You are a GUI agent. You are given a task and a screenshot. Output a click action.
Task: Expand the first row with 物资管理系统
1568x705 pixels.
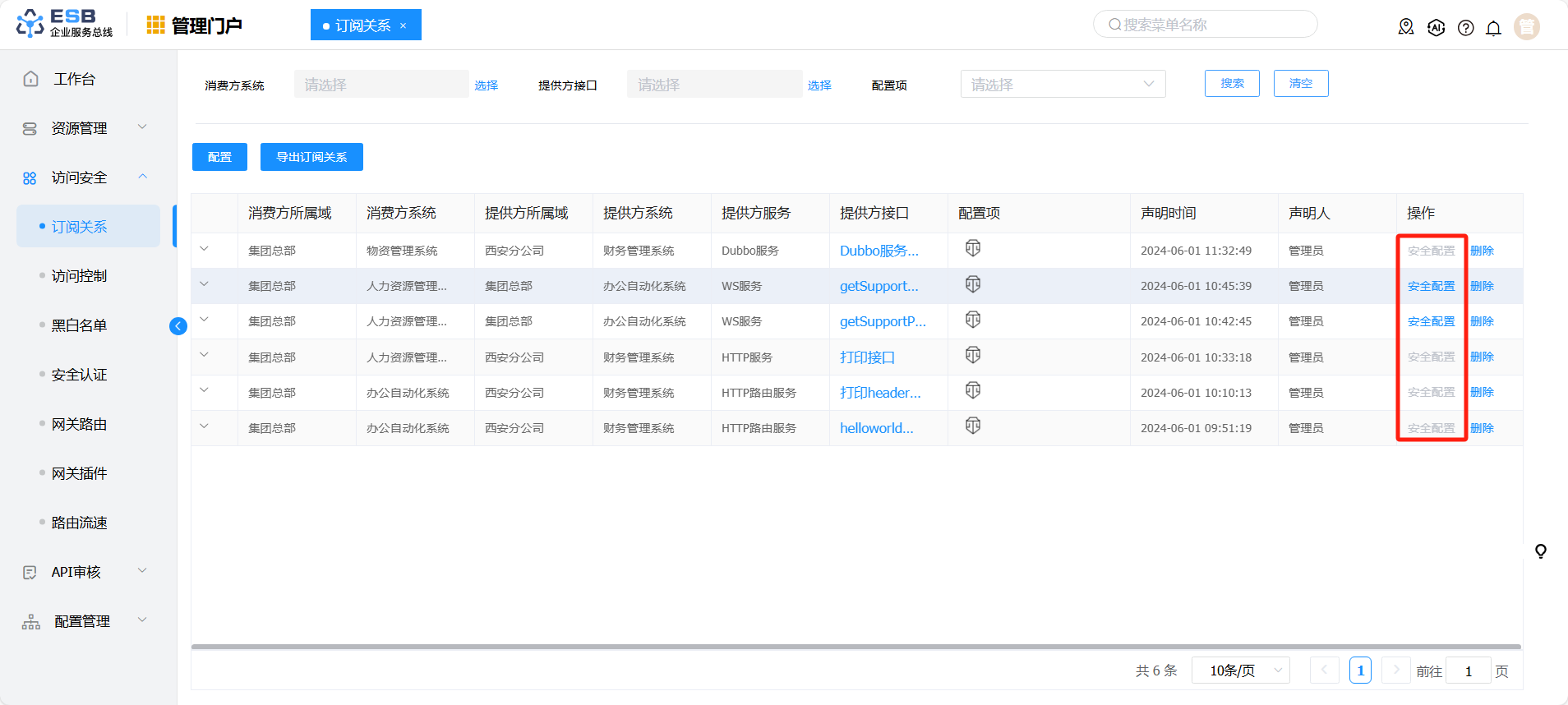click(x=205, y=249)
